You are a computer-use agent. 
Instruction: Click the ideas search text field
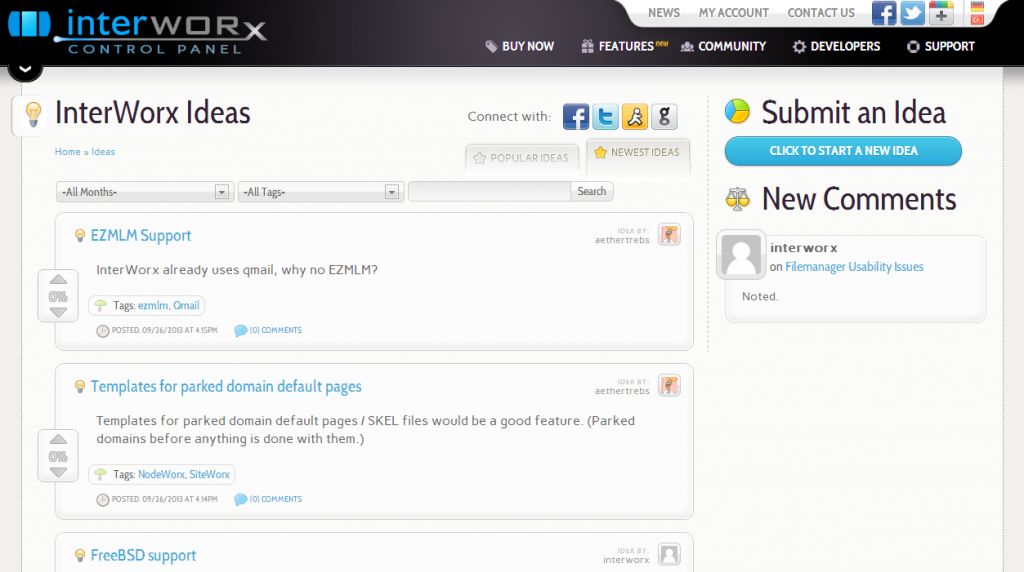pyautogui.click(x=489, y=191)
